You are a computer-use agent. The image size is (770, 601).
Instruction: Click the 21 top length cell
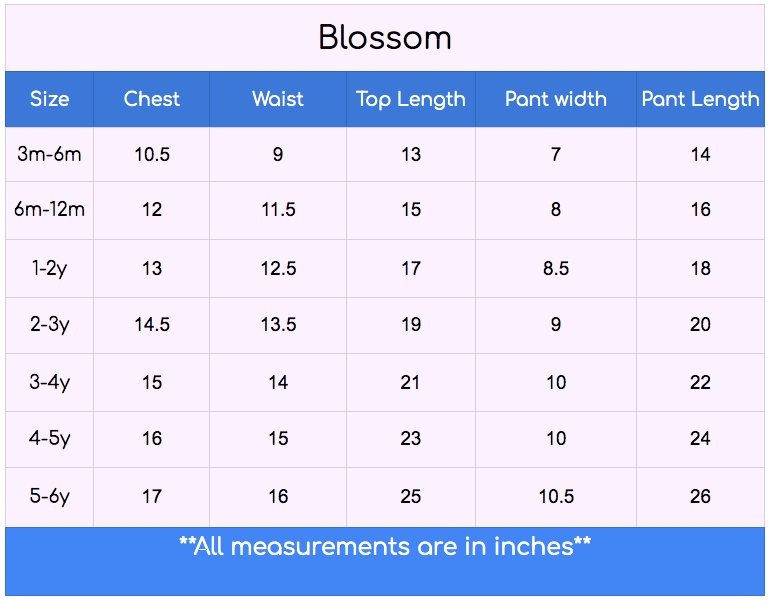click(411, 382)
